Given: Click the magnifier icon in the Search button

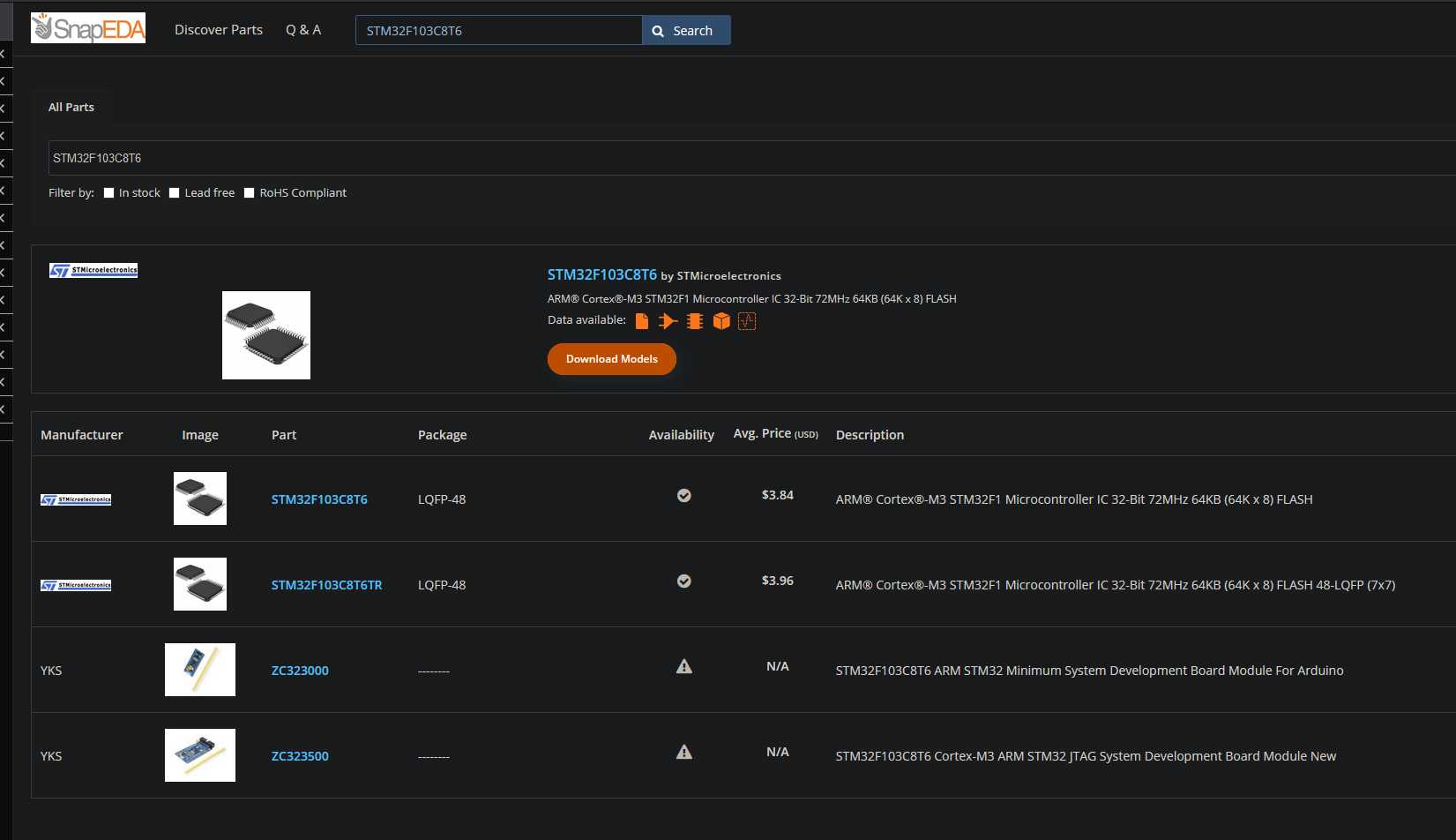Looking at the screenshot, I should tap(658, 31).
